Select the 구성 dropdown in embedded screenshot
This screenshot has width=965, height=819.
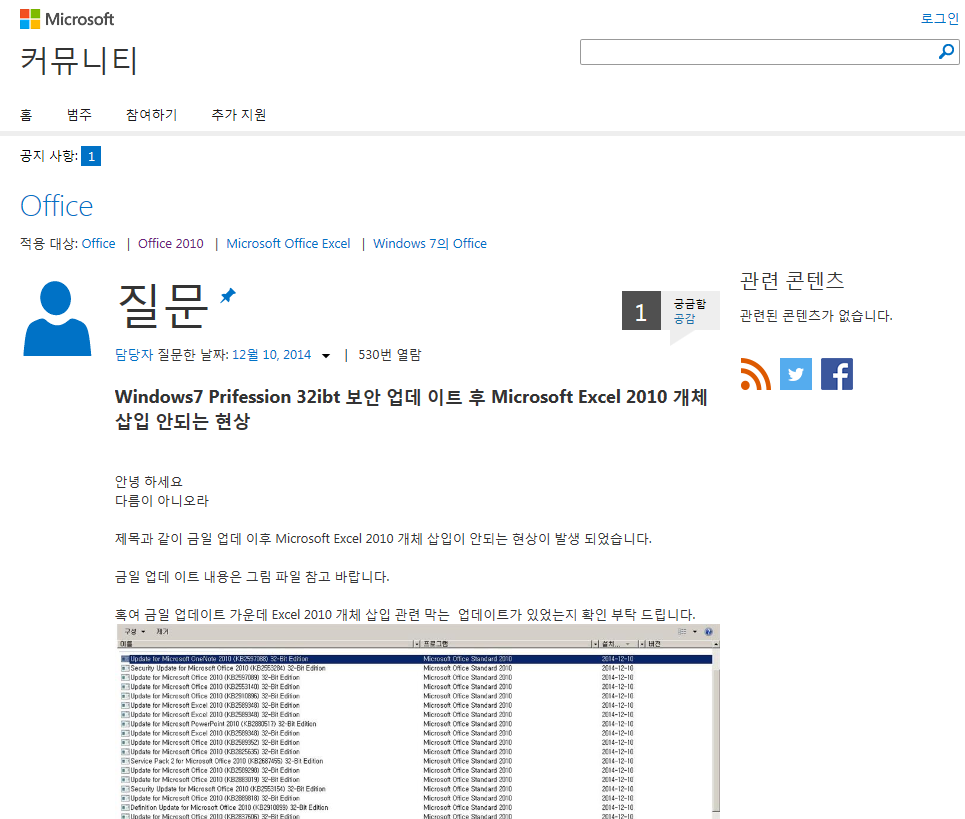tap(135, 631)
